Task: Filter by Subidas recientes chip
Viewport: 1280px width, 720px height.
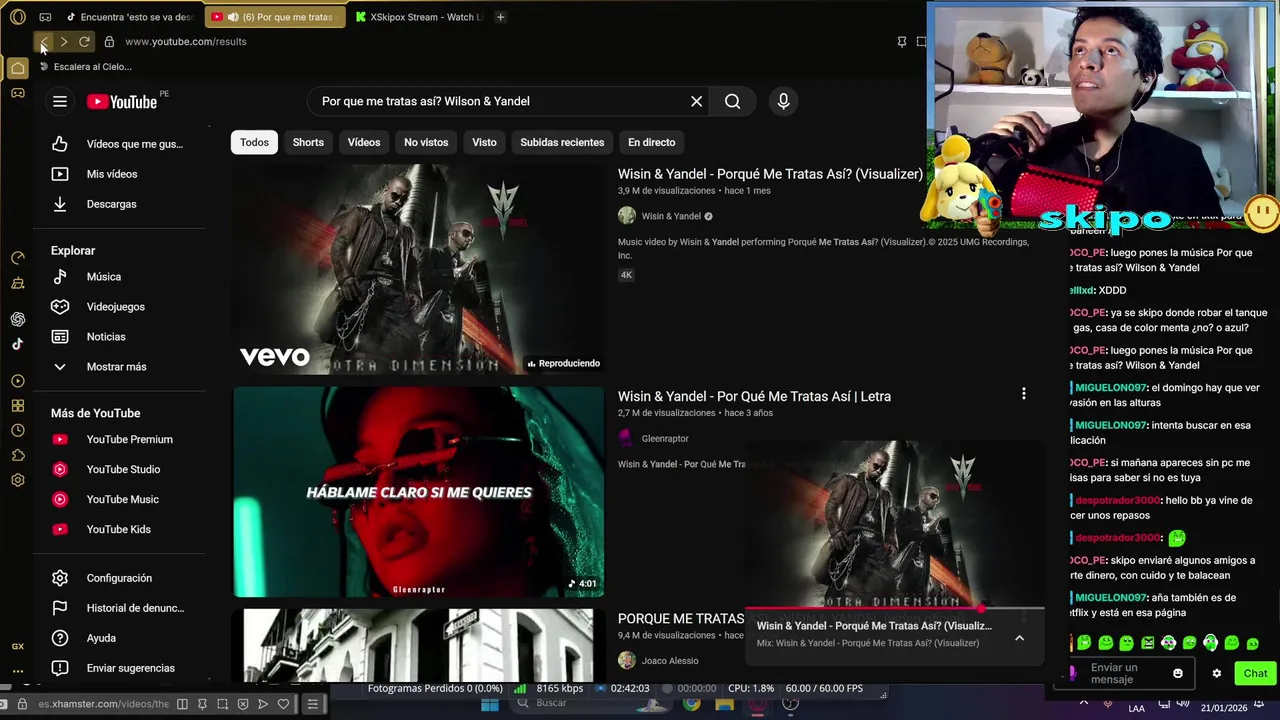Action: (x=562, y=142)
